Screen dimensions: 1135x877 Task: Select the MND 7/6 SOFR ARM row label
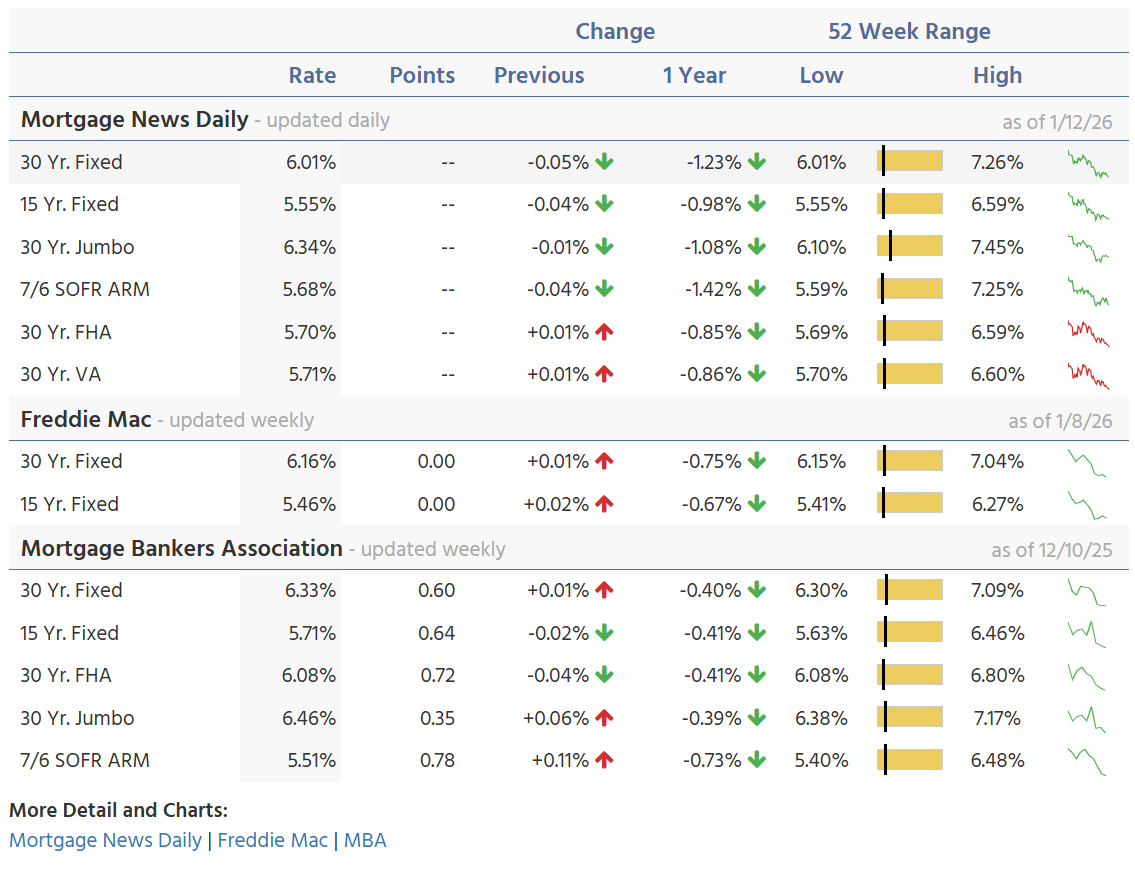(85, 289)
